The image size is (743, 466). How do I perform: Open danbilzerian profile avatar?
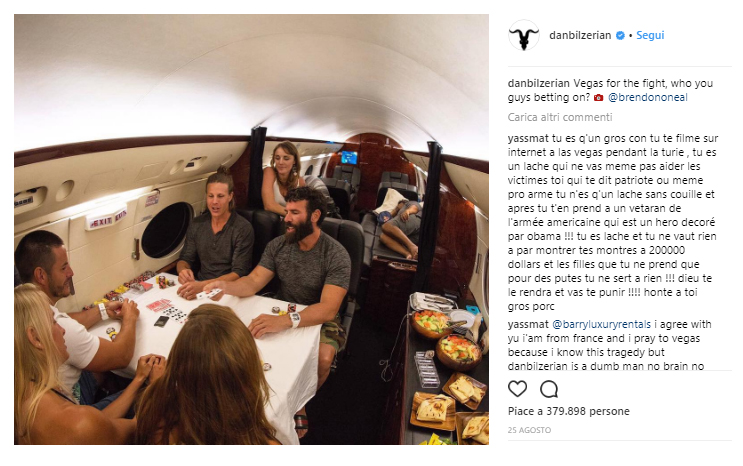[x=524, y=35]
